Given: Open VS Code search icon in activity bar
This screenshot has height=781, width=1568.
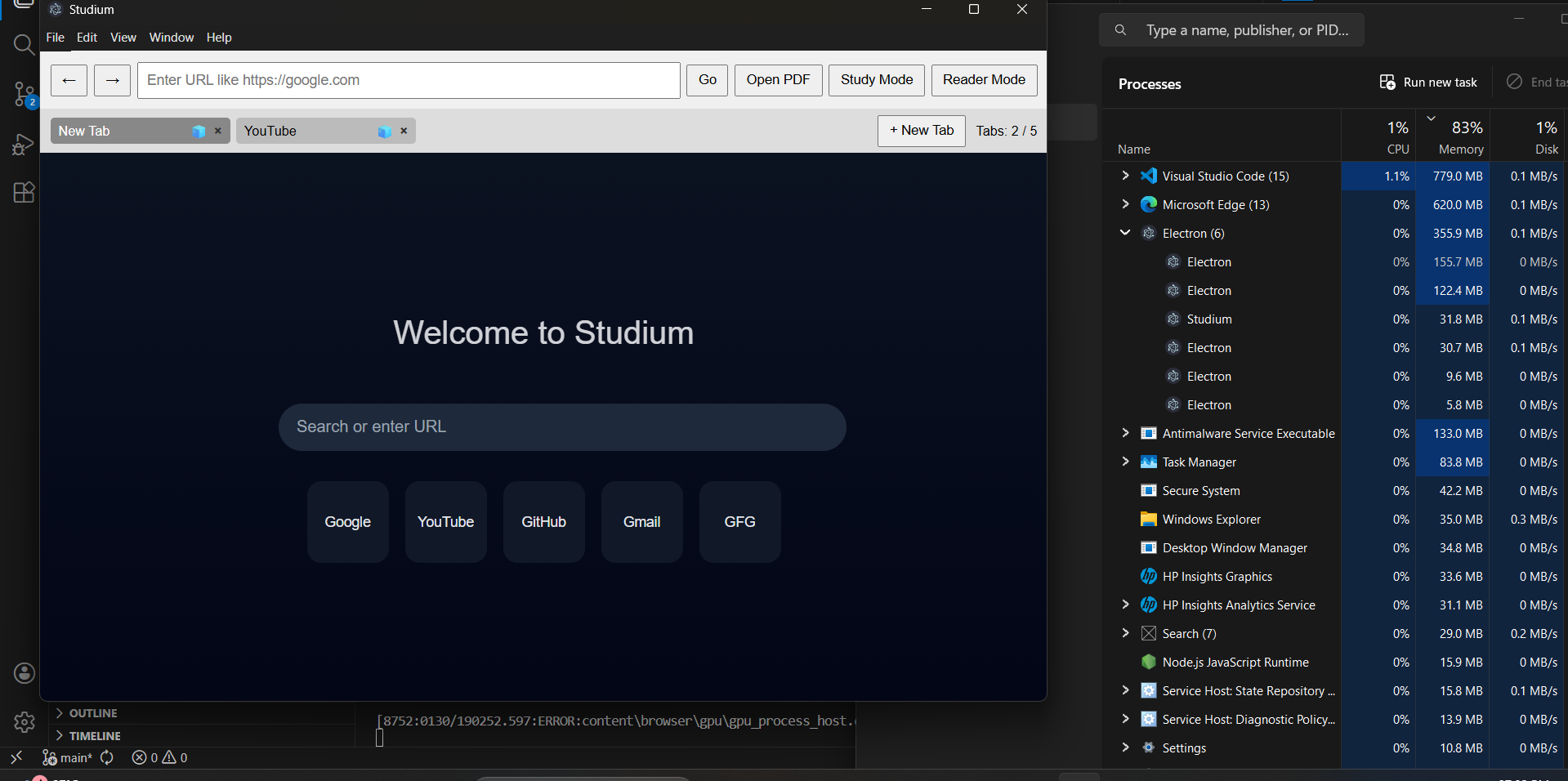Looking at the screenshot, I should click(24, 44).
